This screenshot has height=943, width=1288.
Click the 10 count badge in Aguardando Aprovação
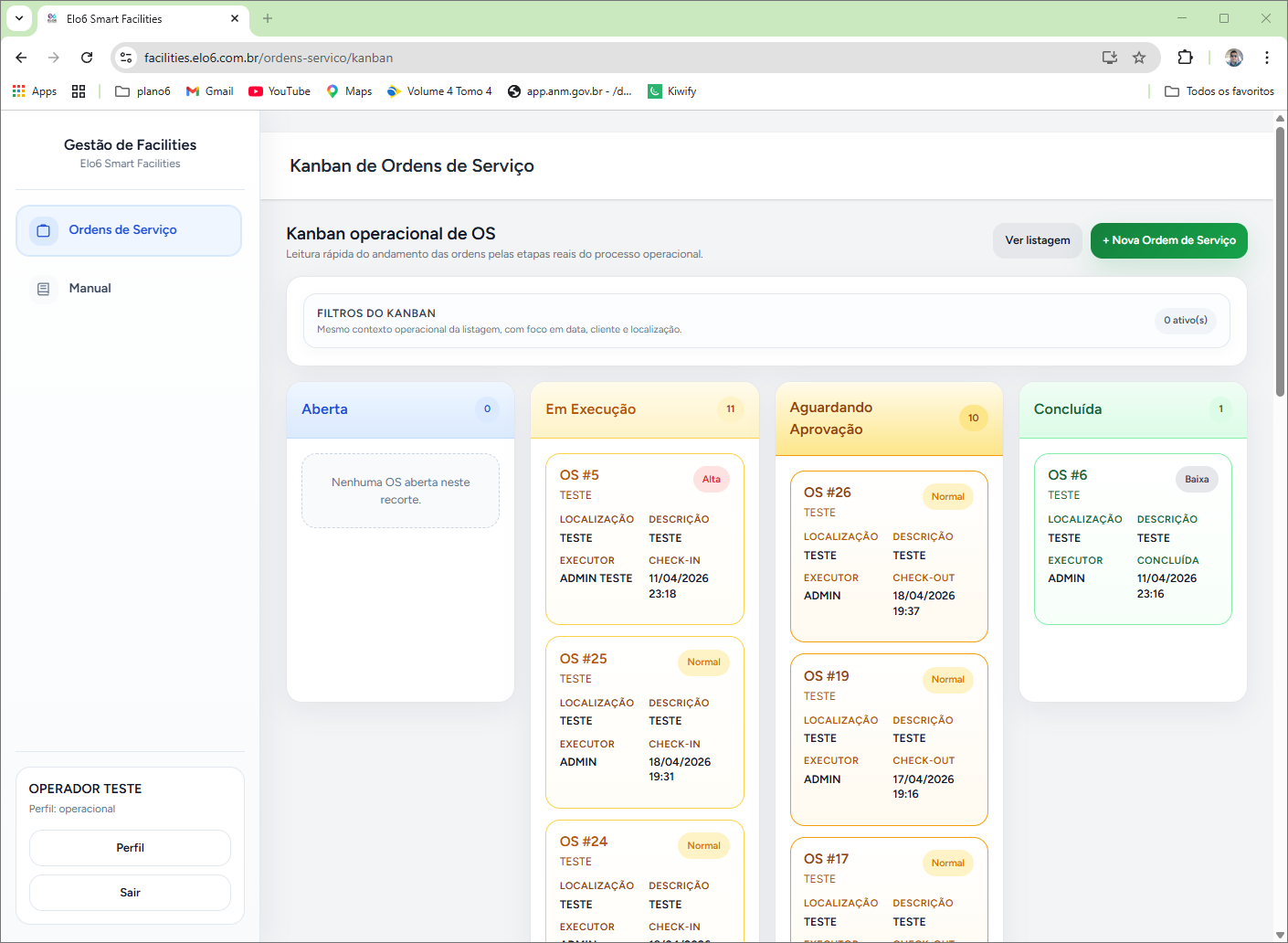click(x=974, y=419)
